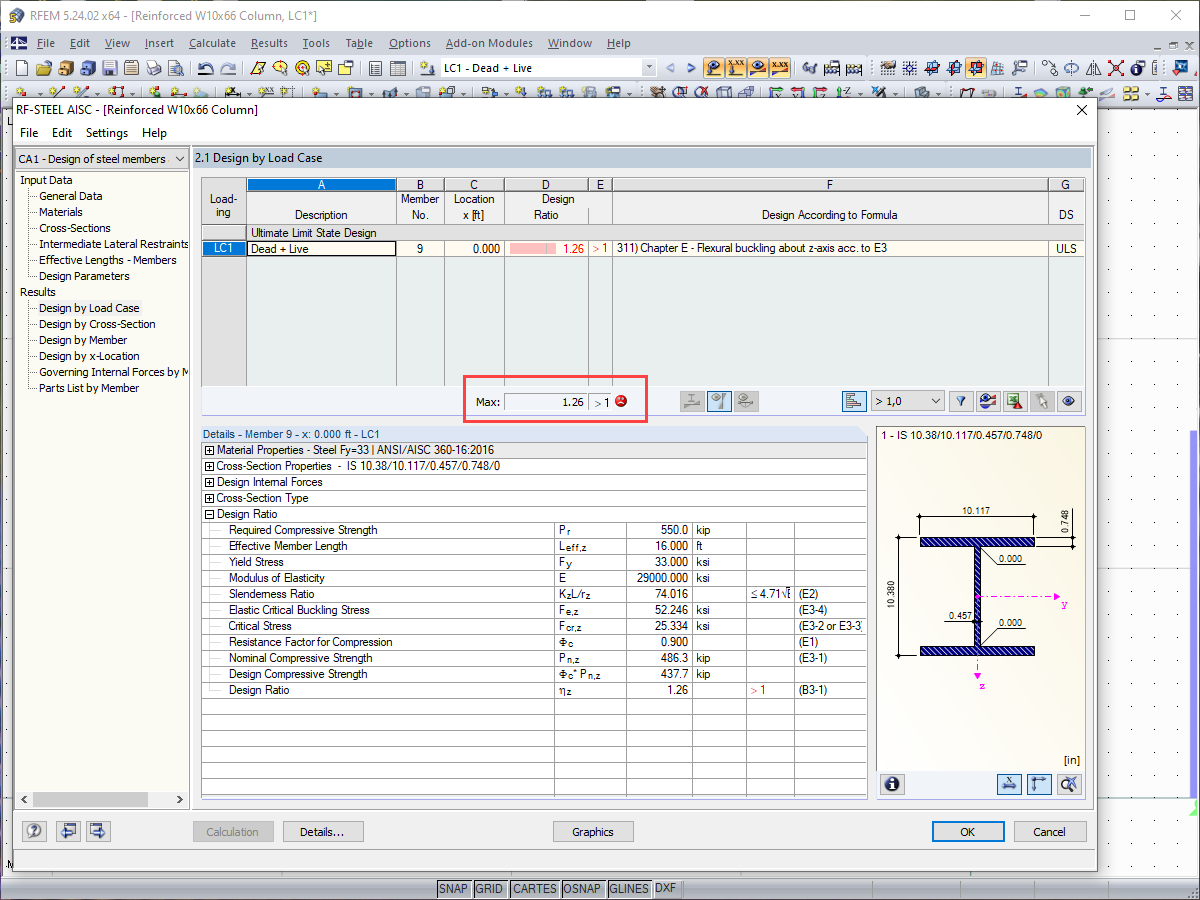Click the Undo arrow icon in main toolbar

click(x=205, y=68)
